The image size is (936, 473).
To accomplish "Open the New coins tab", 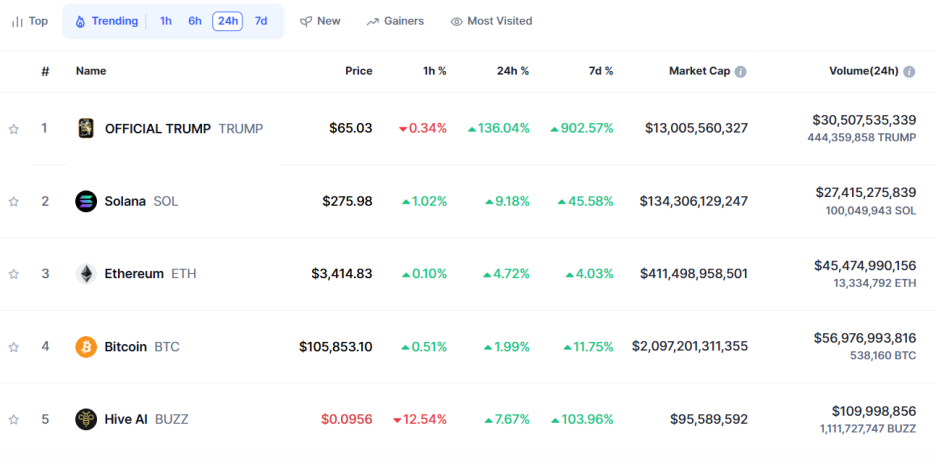I will click(x=321, y=22).
